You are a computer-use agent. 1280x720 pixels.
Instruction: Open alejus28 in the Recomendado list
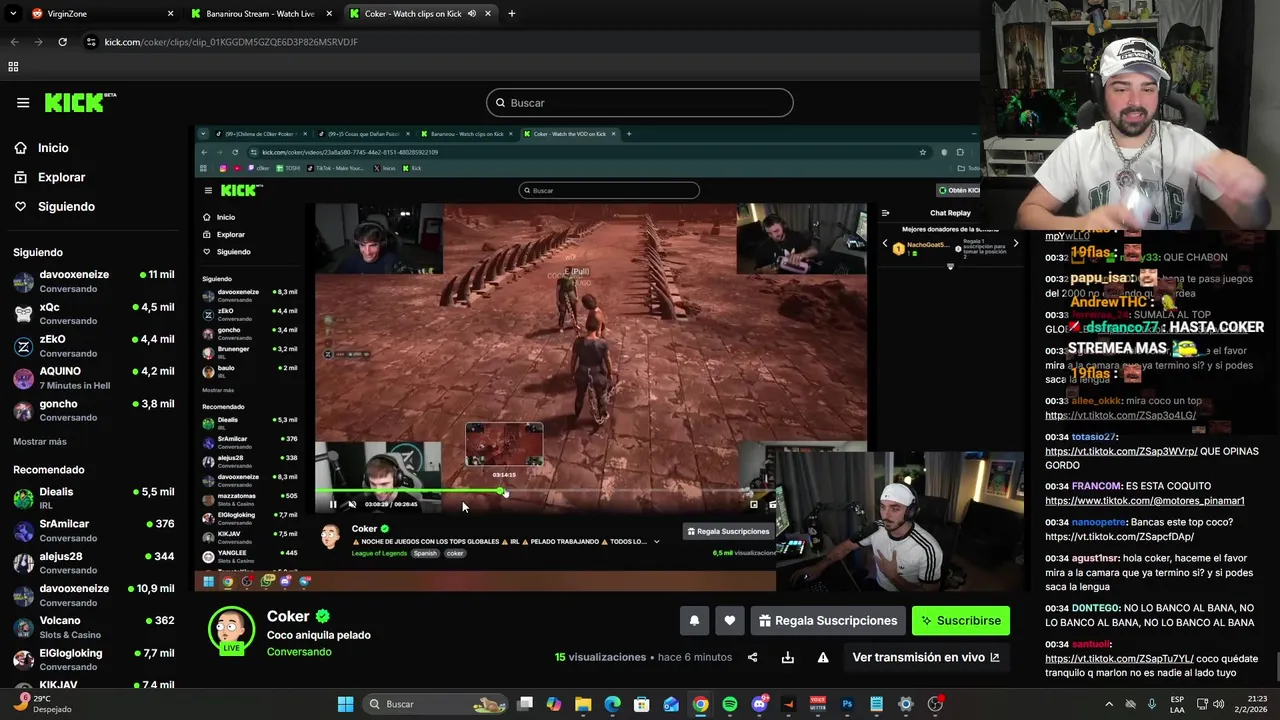94,562
